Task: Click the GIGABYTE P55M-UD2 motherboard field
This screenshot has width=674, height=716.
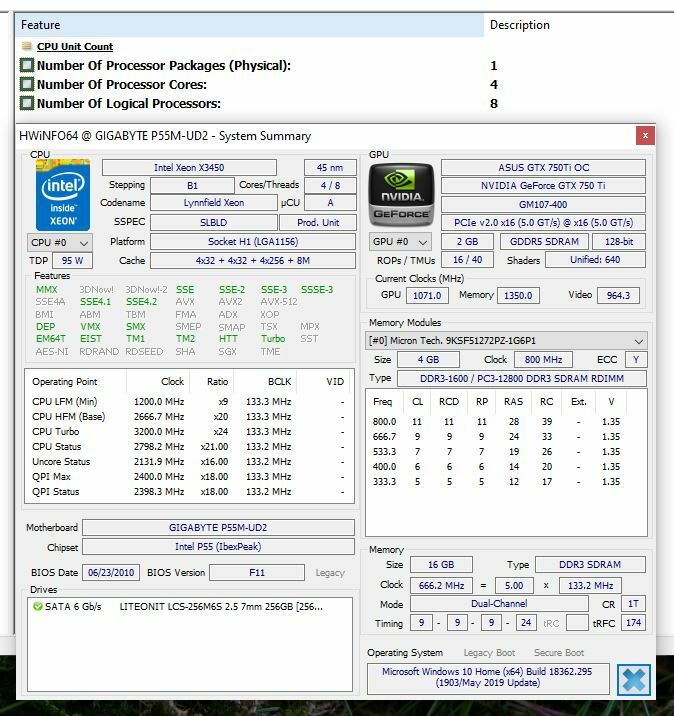Action: pyautogui.click(x=218, y=527)
